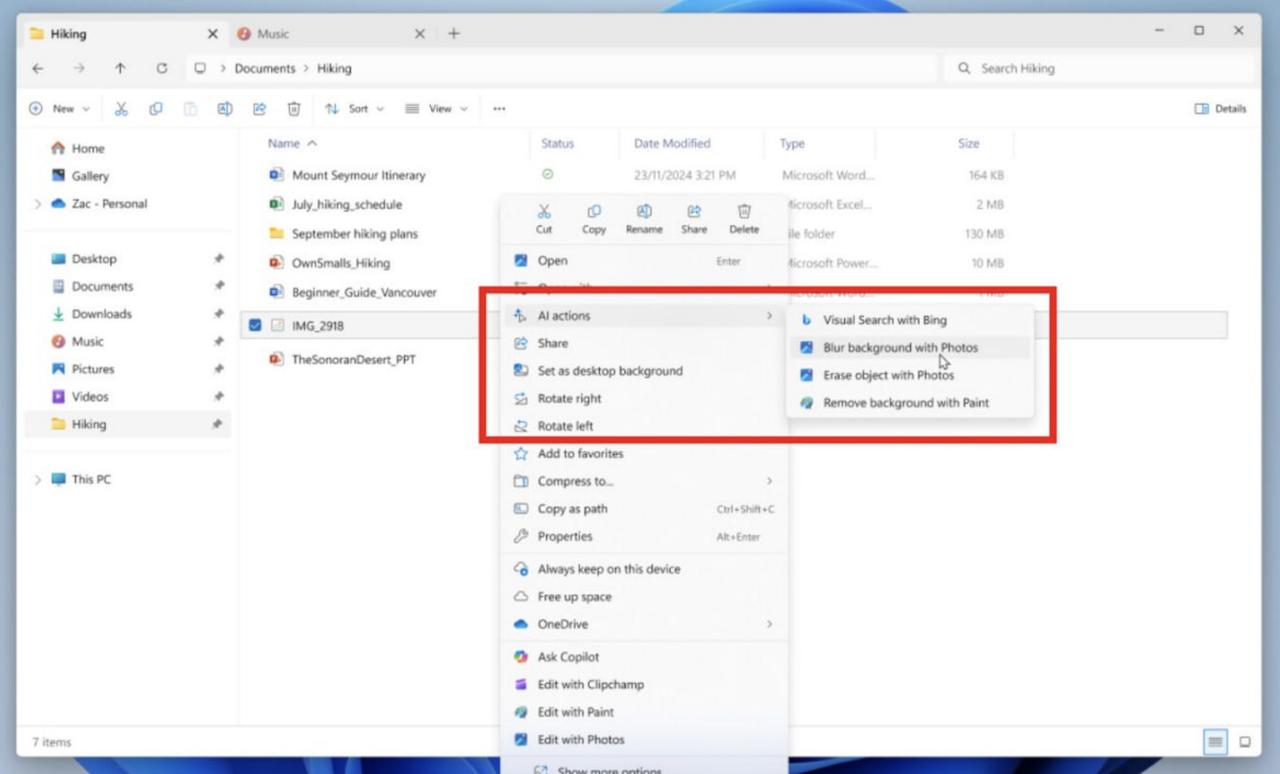Viewport: 1280px width, 774px height.
Task: Go back with the back arrow
Action: pyautogui.click(x=38, y=69)
